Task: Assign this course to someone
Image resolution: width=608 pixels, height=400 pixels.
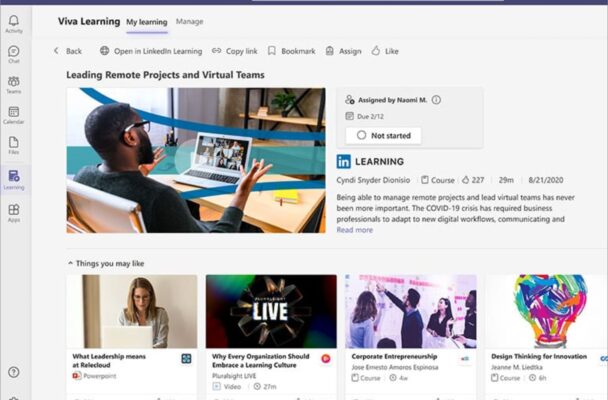Action: [343, 51]
